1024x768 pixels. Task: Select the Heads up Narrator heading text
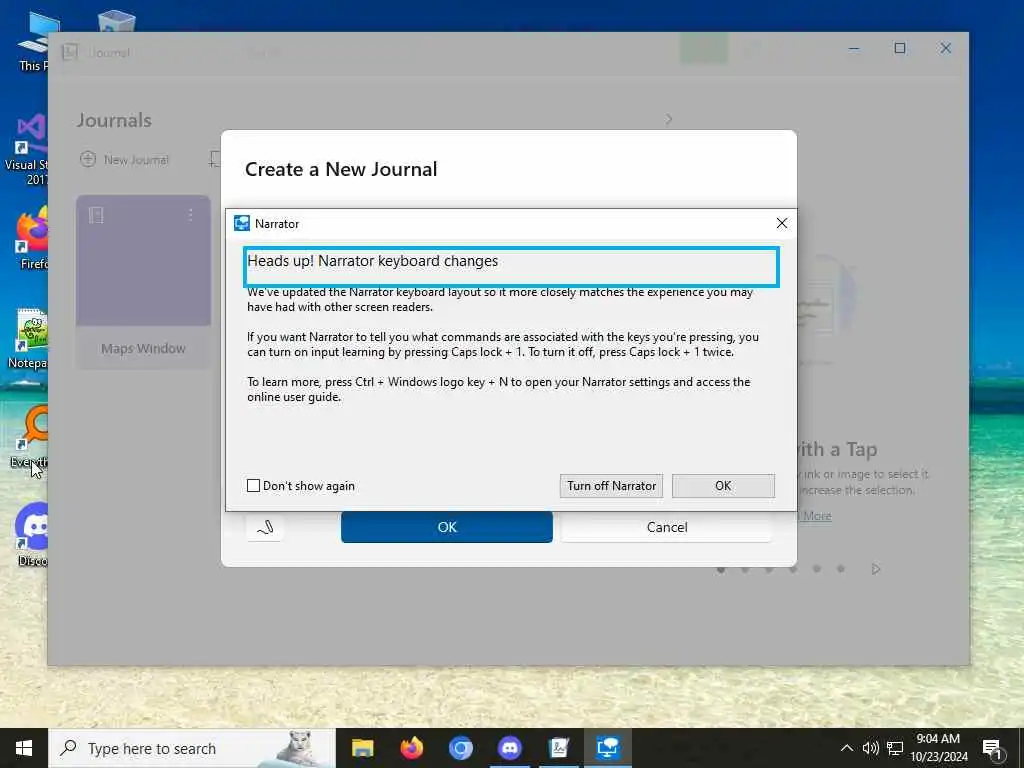(x=372, y=261)
